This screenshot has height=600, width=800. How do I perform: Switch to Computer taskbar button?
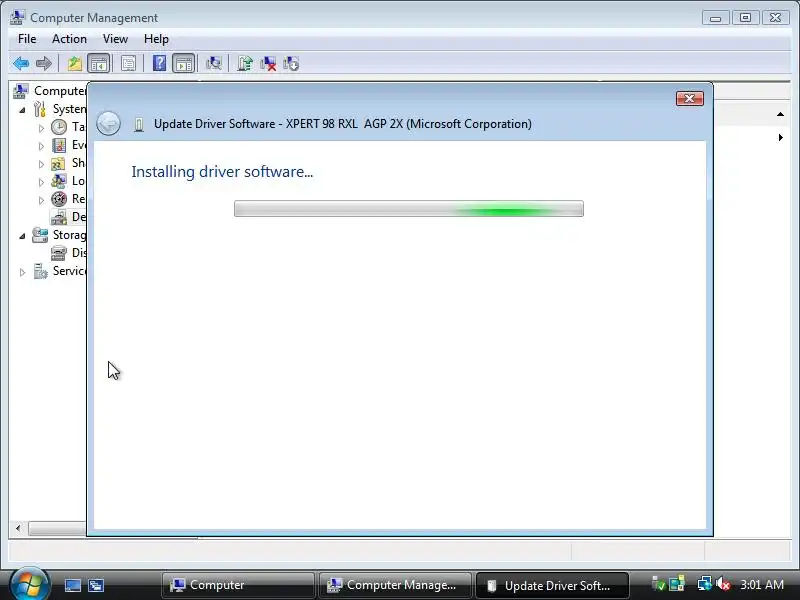[238, 585]
